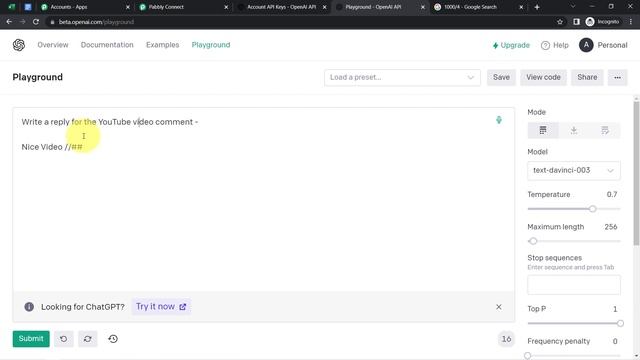Click the Submit button
The width and height of the screenshot is (640, 360).
coord(31,339)
